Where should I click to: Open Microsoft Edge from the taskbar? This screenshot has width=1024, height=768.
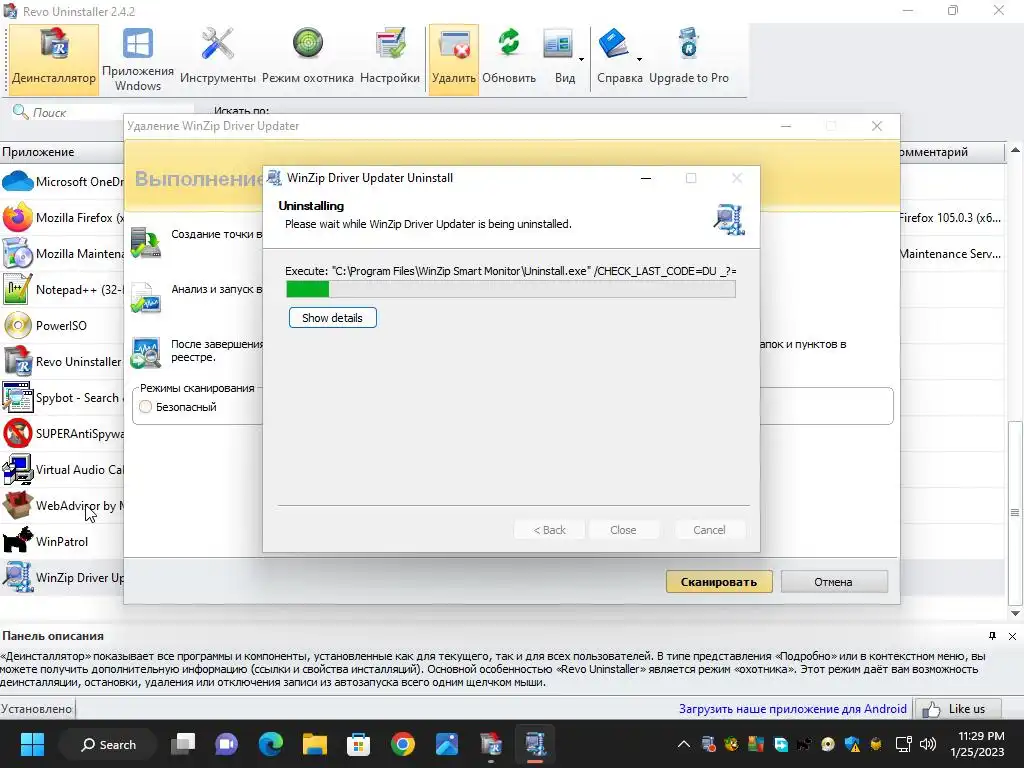[270, 744]
